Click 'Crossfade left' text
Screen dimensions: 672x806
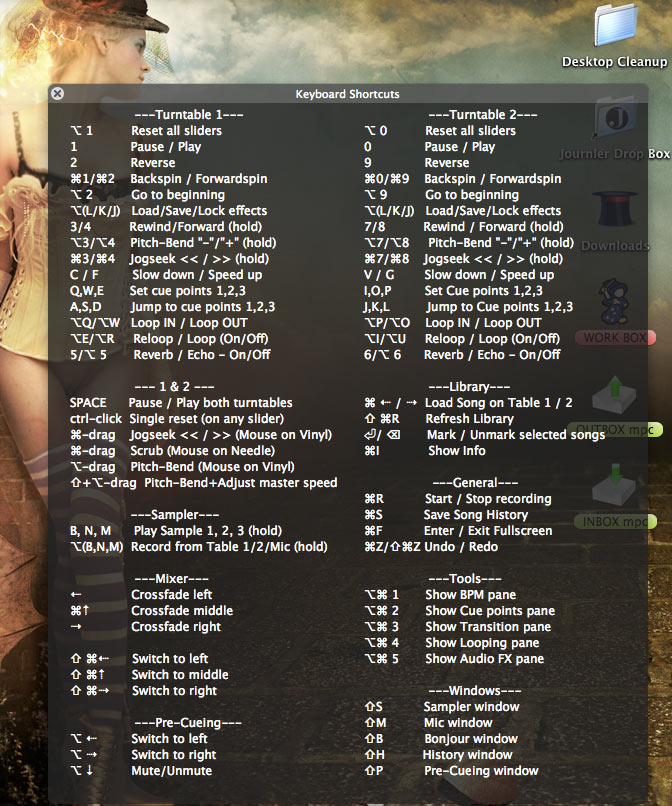172,595
